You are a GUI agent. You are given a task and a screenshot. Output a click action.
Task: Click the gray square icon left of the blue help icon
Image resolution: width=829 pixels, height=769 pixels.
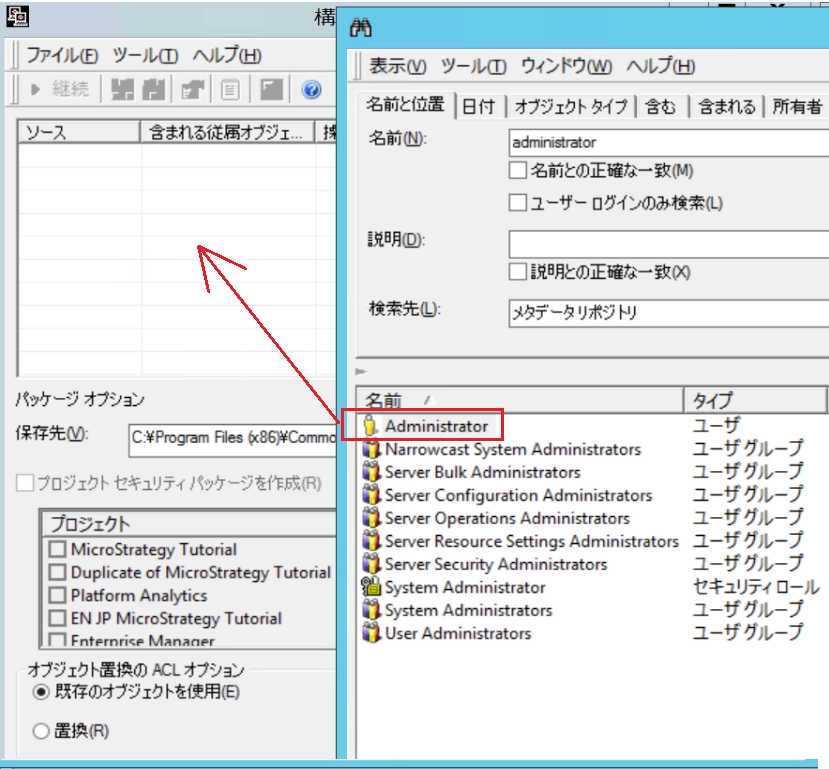(x=271, y=89)
